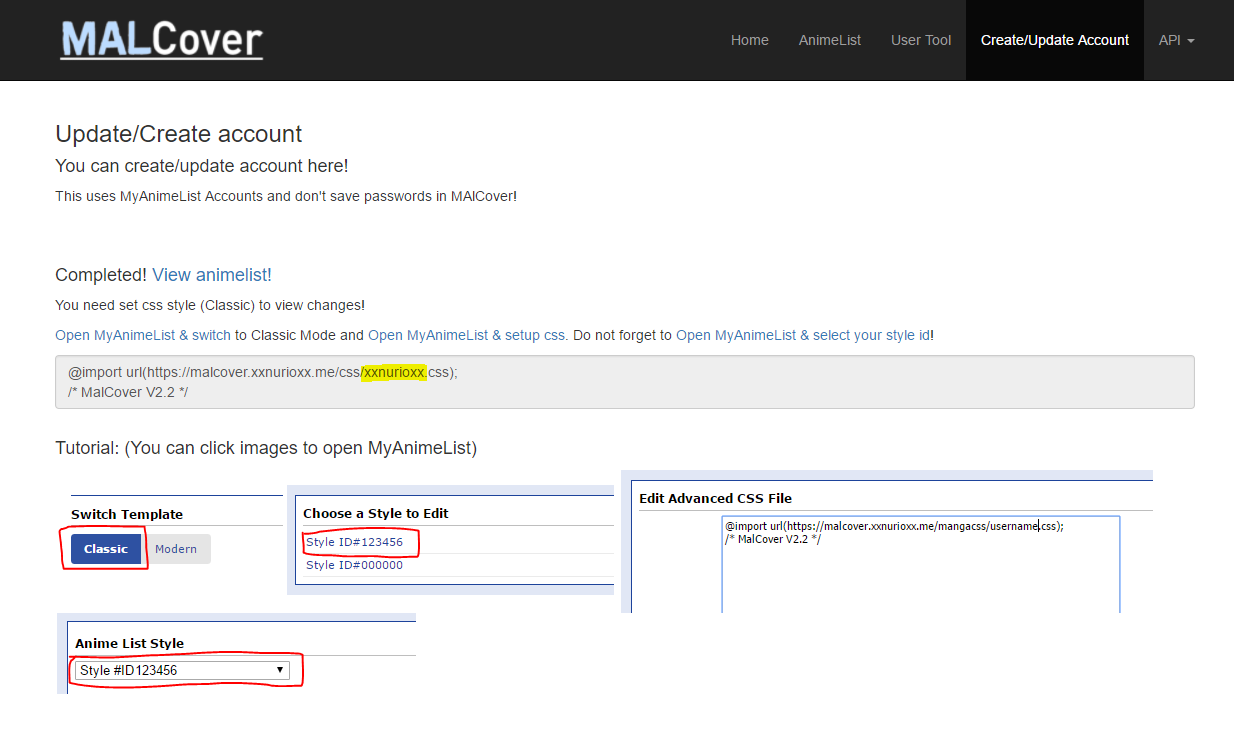Click Open MyAnimeList & select your style id
Image resolution: width=1234 pixels, height=756 pixels.
(804, 336)
